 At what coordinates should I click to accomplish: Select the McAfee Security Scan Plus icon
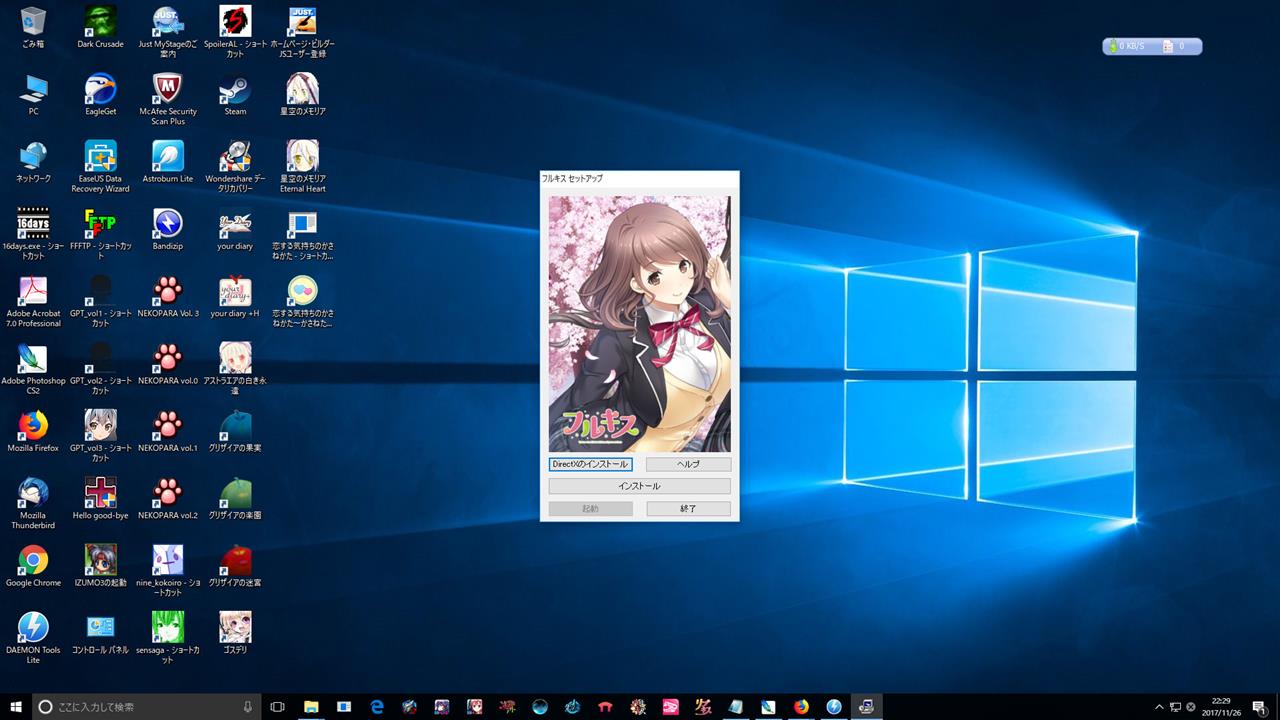(x=168, y=99)
